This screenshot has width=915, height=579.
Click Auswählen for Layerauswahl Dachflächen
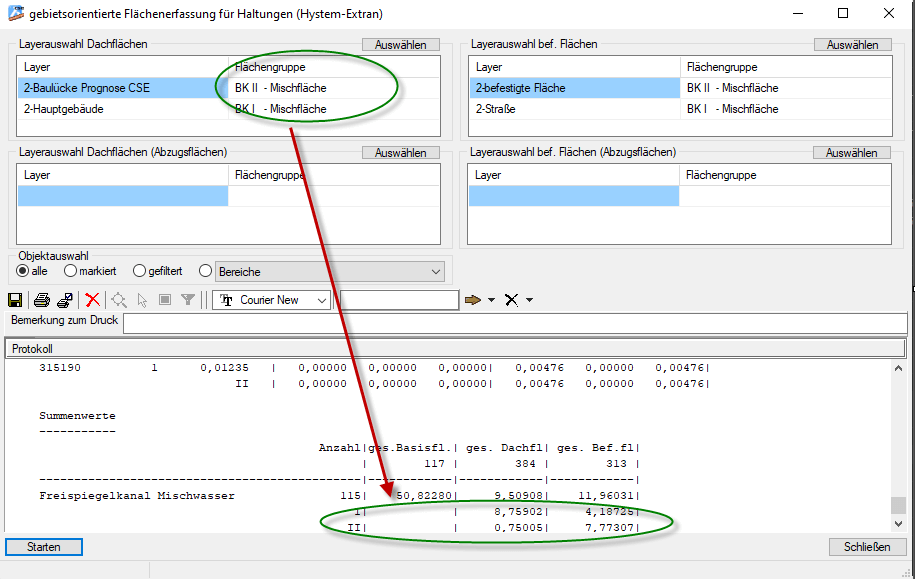point(400,45)
